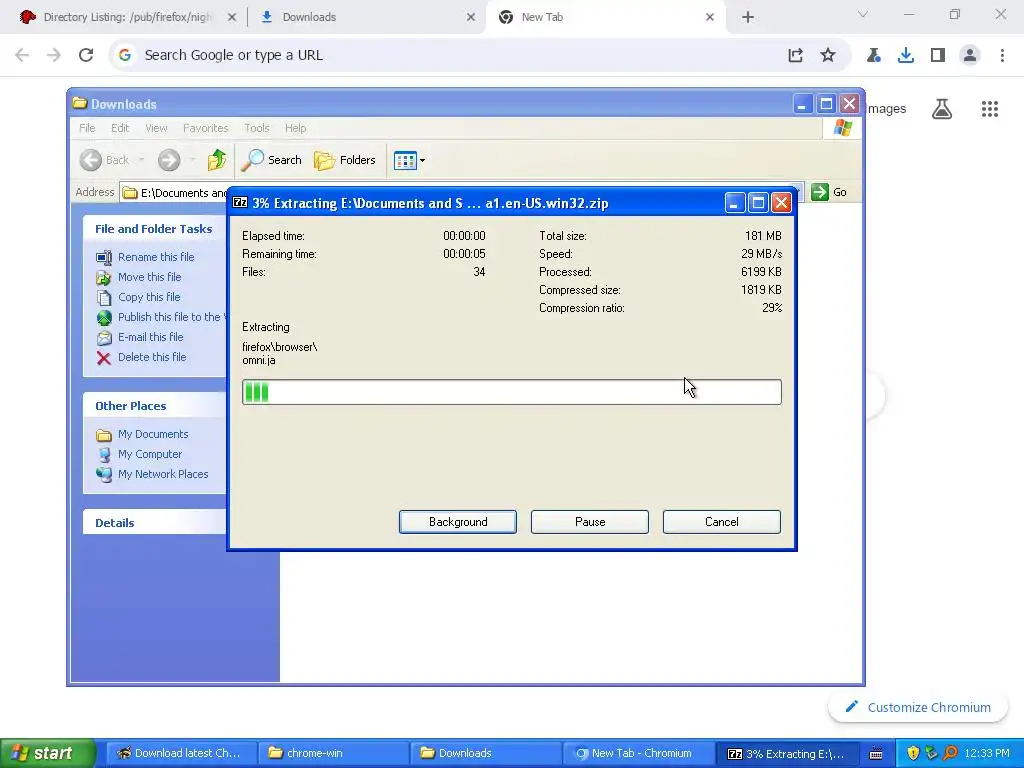Screen dimensions: 1024x768
Task: Collapse Other Places header
Action: tap(154, 406)
